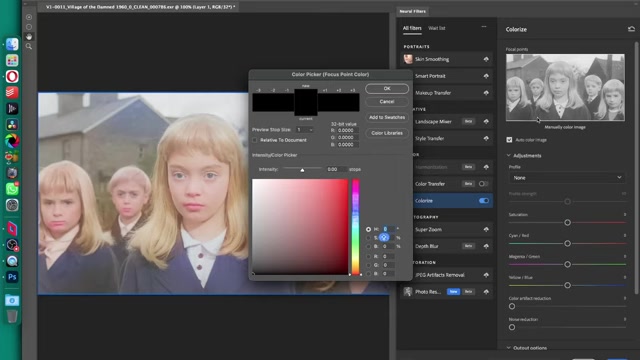Switch to the All filters tab
Viewport: 640px width, 360px height.
(x=412, y=28)
